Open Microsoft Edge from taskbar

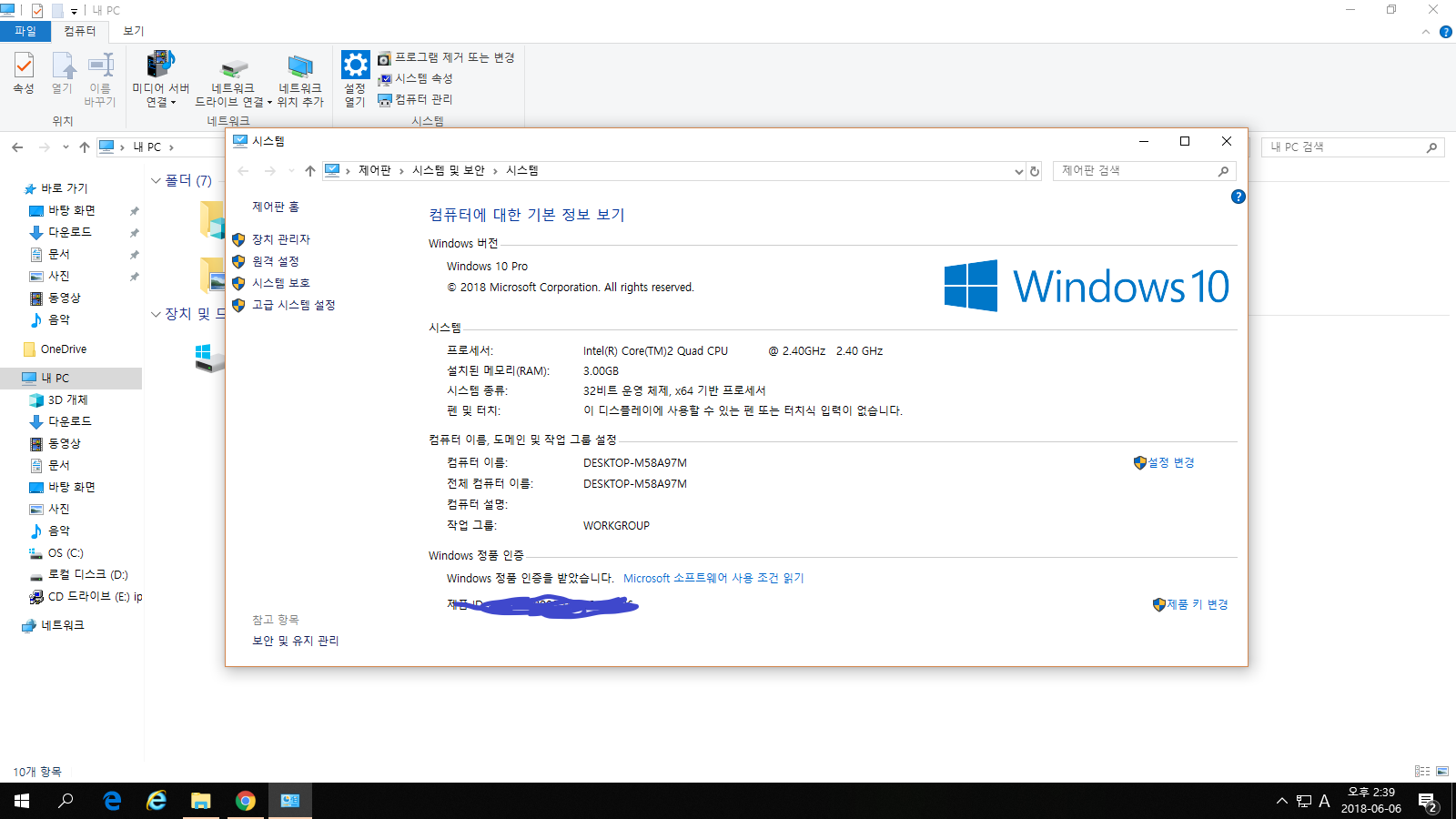tap(112, 801)
